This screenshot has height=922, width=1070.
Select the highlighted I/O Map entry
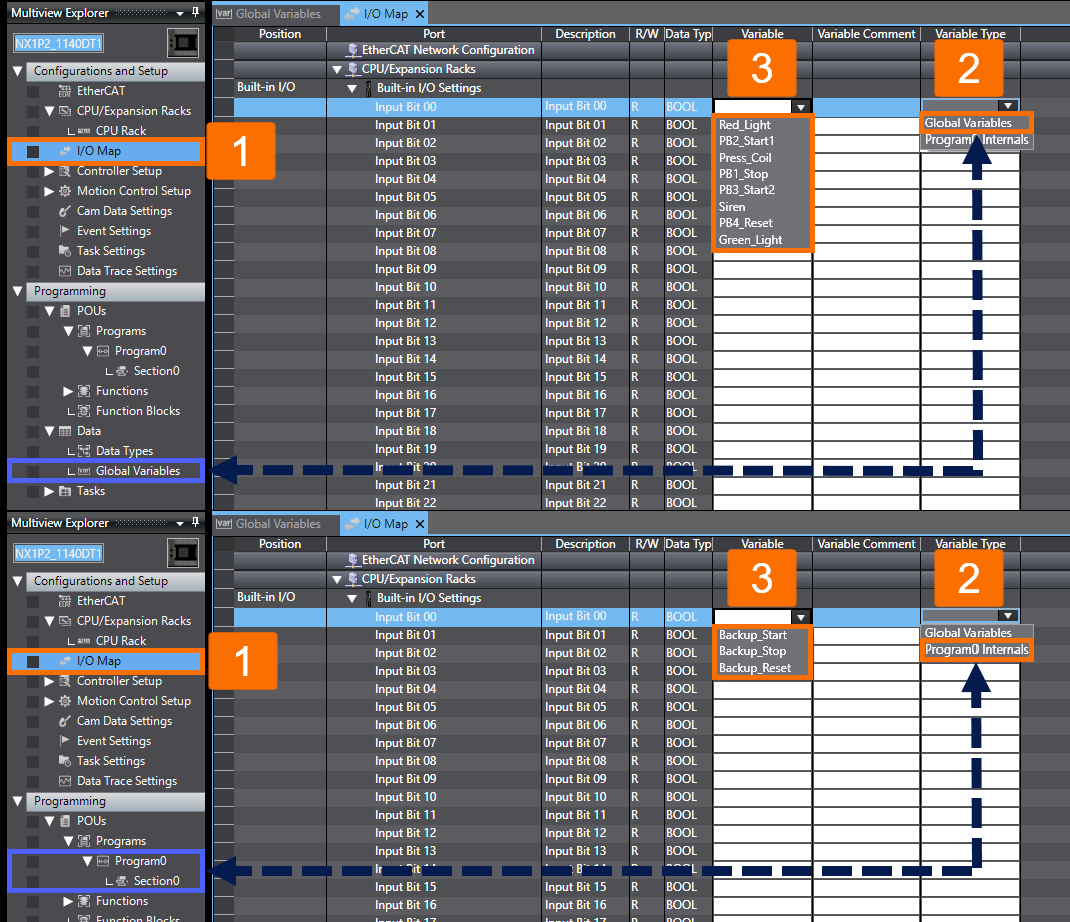pyautogui.click(x=98, y=151)
